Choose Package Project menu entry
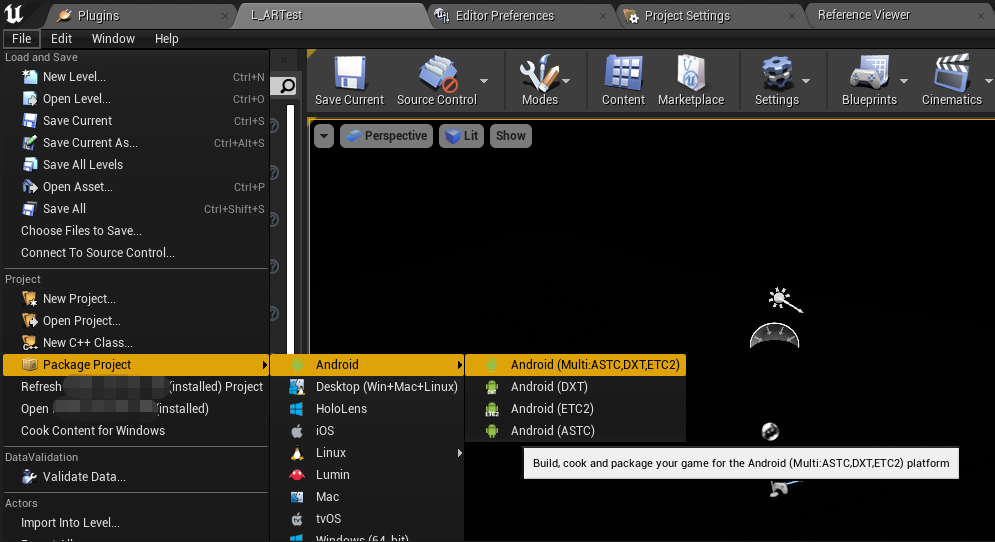Screen dimensions: 995x542 coord(136,365)
